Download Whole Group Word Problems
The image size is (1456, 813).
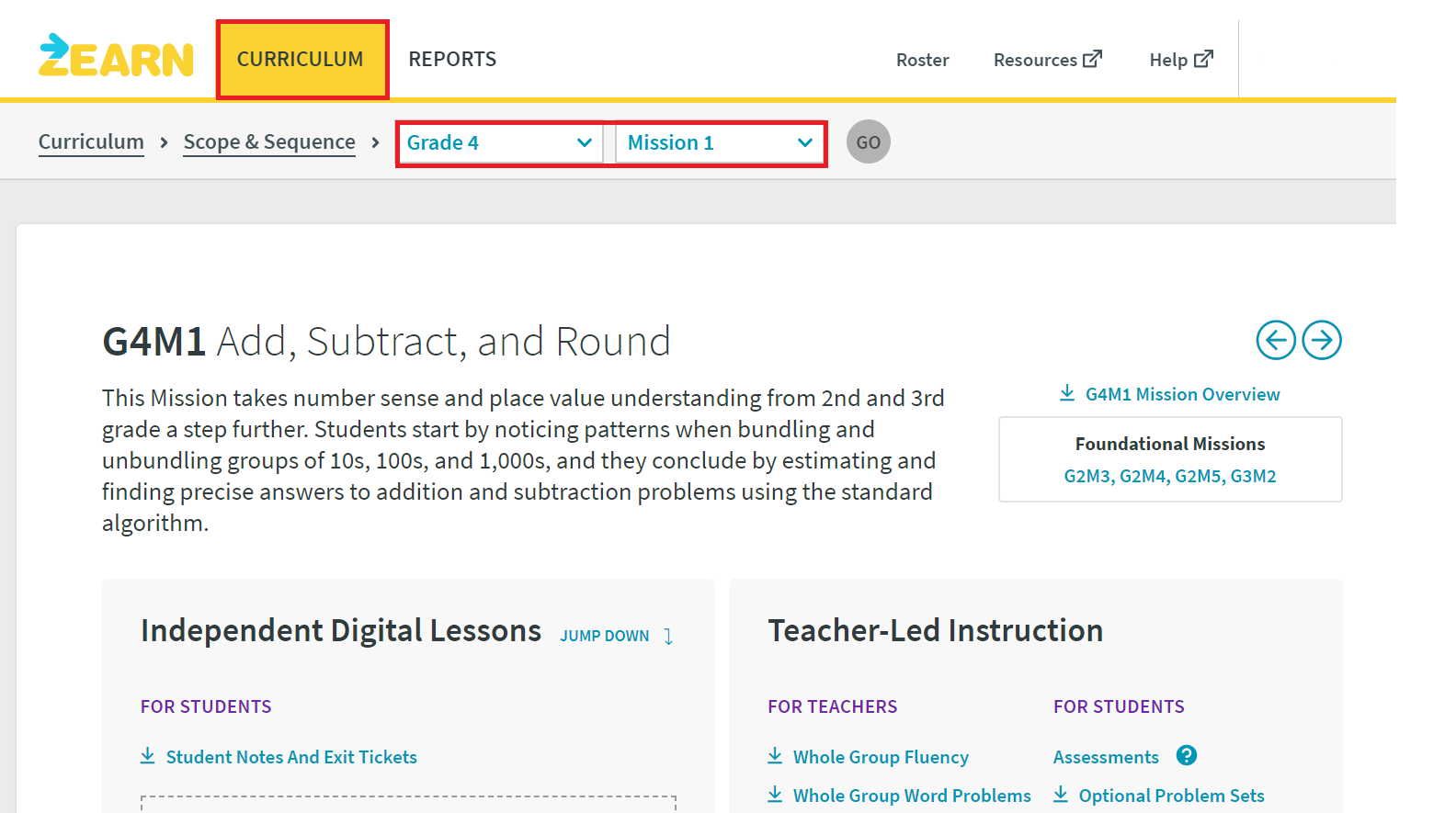(x=899, y=796)
